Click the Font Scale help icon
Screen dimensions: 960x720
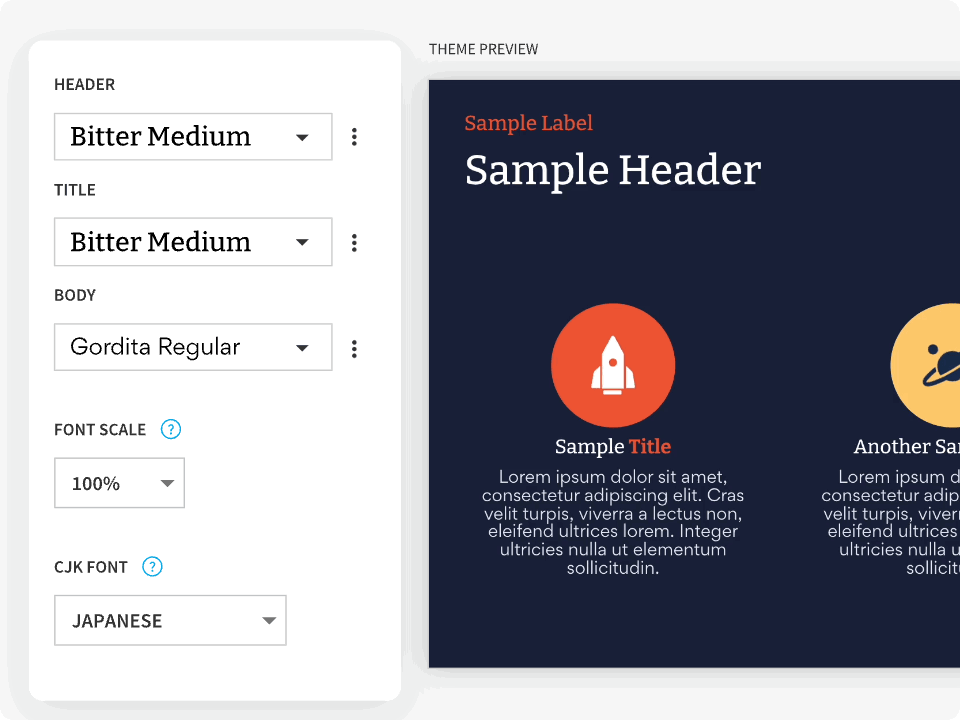click(x=171, y=429)
